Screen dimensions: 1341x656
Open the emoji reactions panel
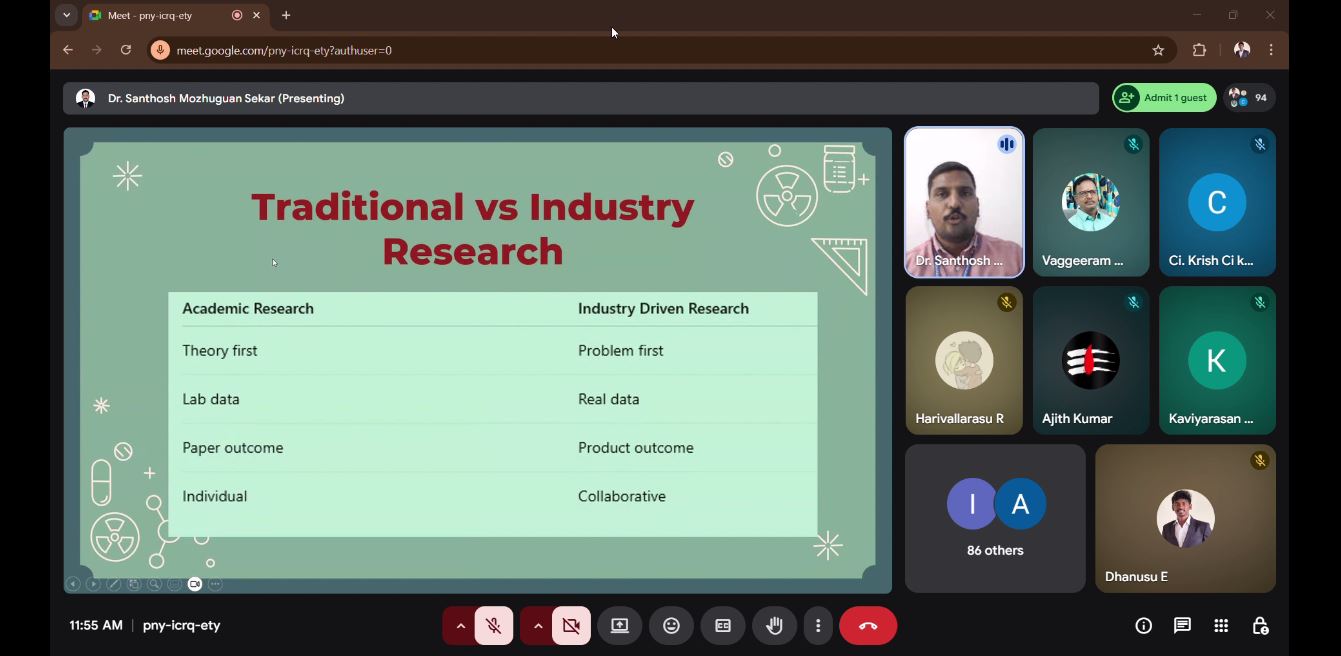[671, 626]
